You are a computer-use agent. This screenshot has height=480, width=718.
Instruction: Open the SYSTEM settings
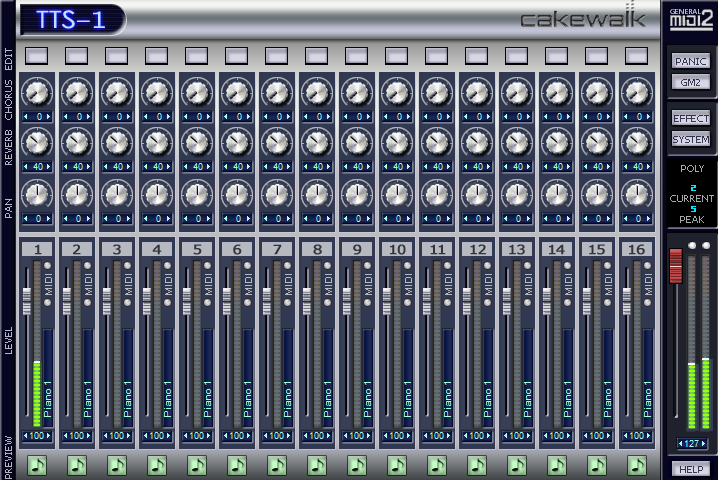tap(691, 139)
